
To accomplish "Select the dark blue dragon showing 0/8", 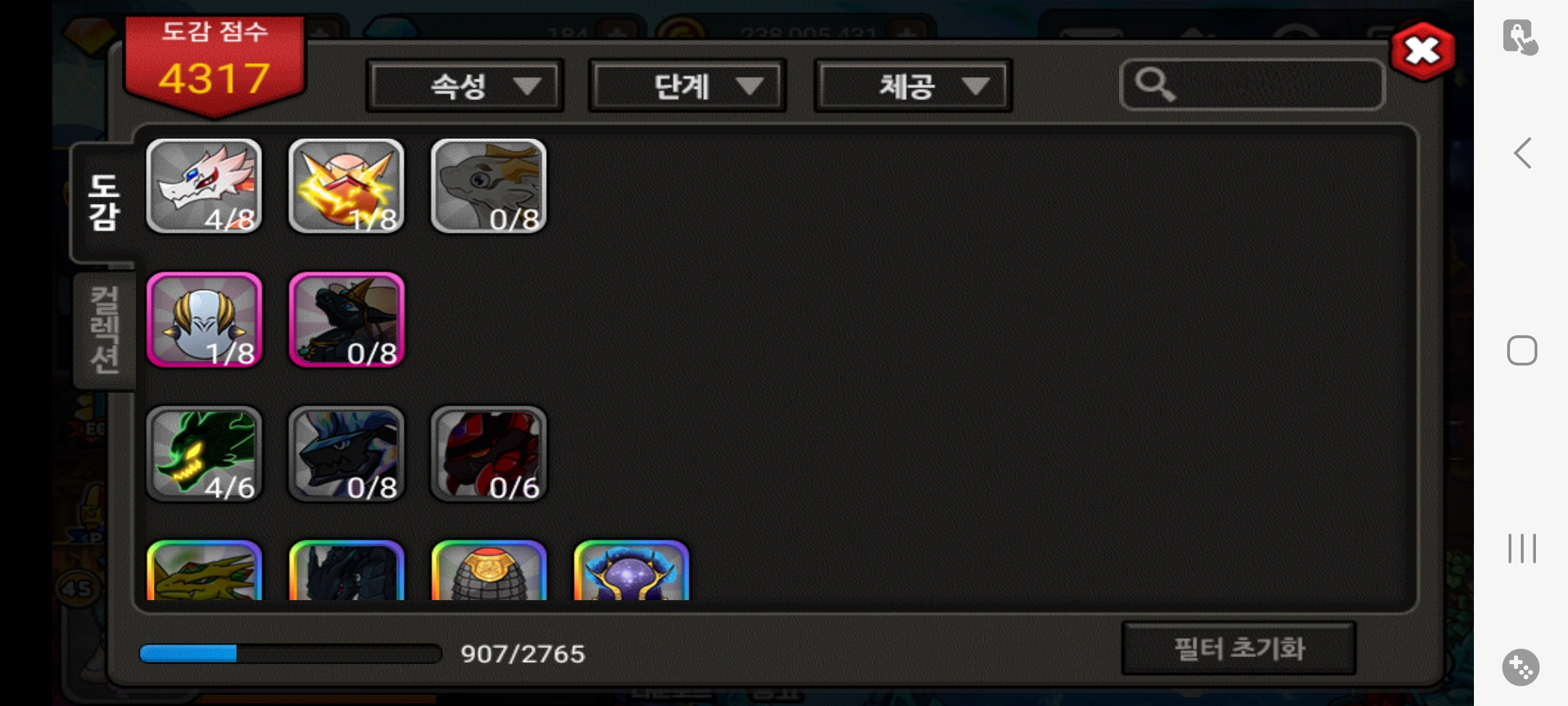I will (346, 454).
